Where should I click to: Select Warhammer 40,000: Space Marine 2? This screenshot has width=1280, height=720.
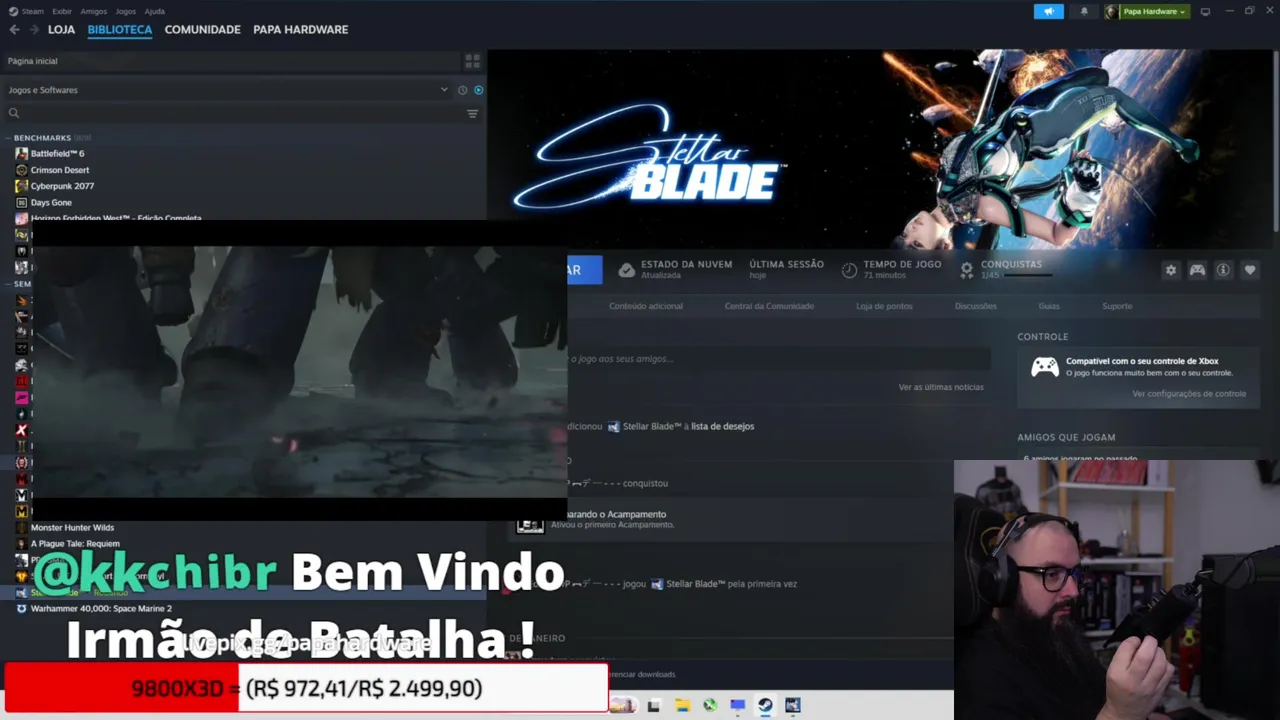tap(101, 608)
